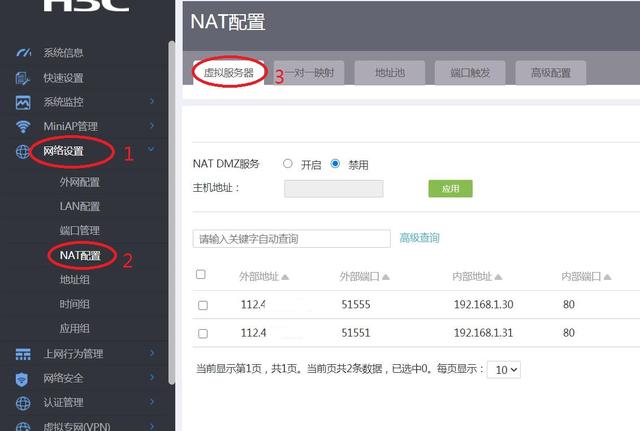Viewport: 640px width, 431px height.
Task: Switch to the 一对一映射 tab
Action: [x=309, y=73]
